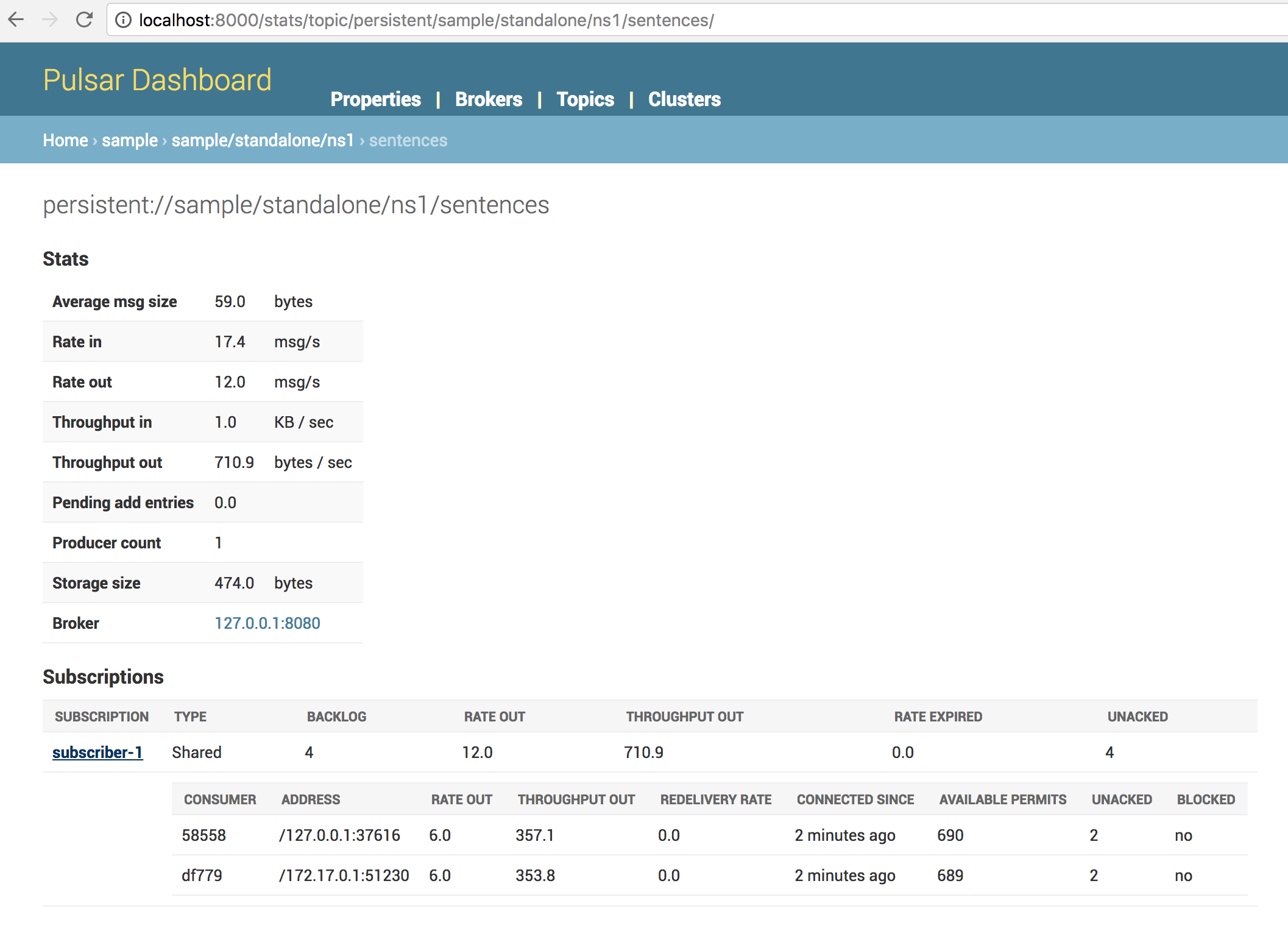Screen dimensions: 1288x942
Task: Click the site info icon in address bar
Action: click(123, 20)
